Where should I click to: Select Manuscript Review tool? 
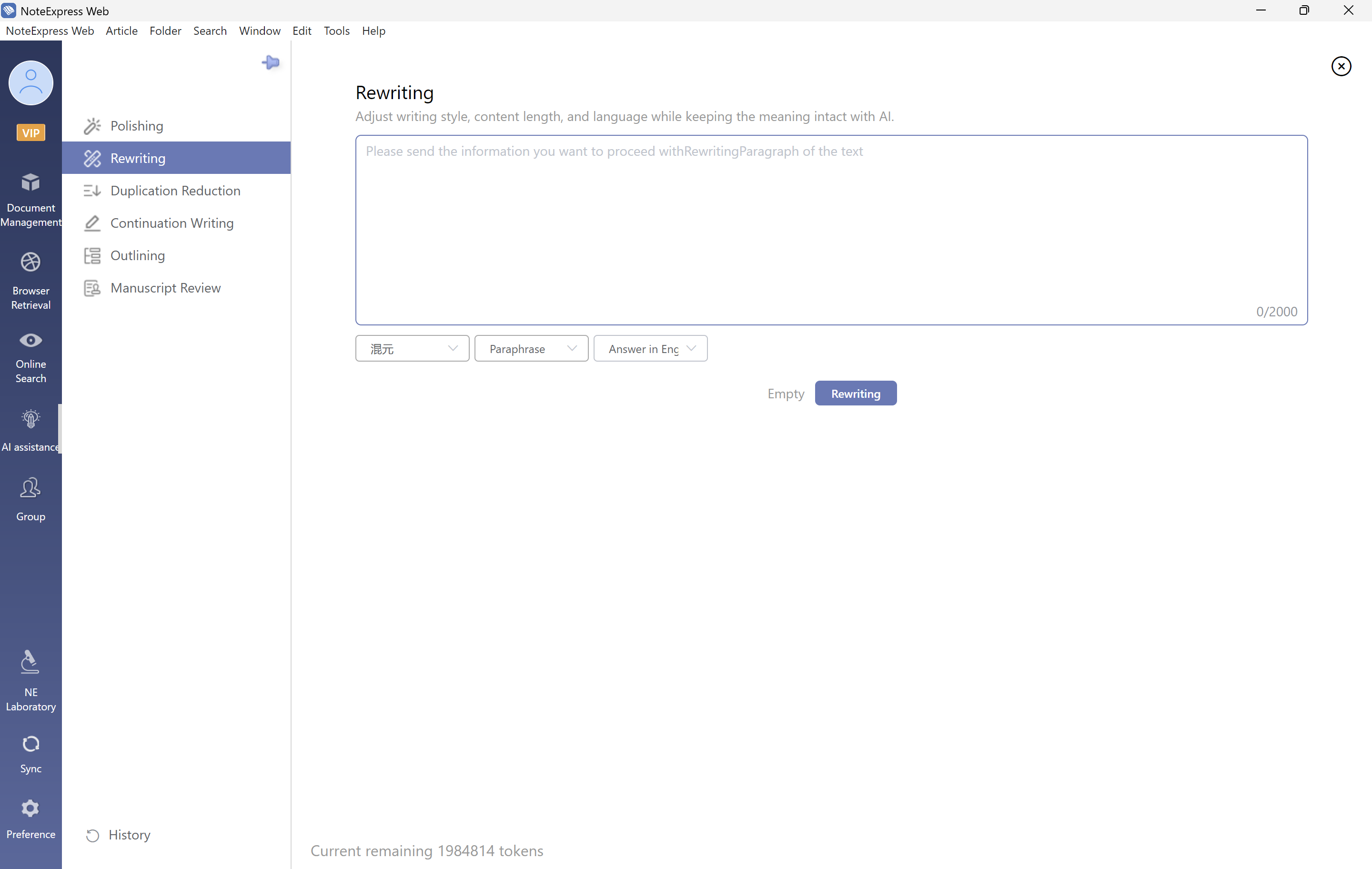pos(177,288)
